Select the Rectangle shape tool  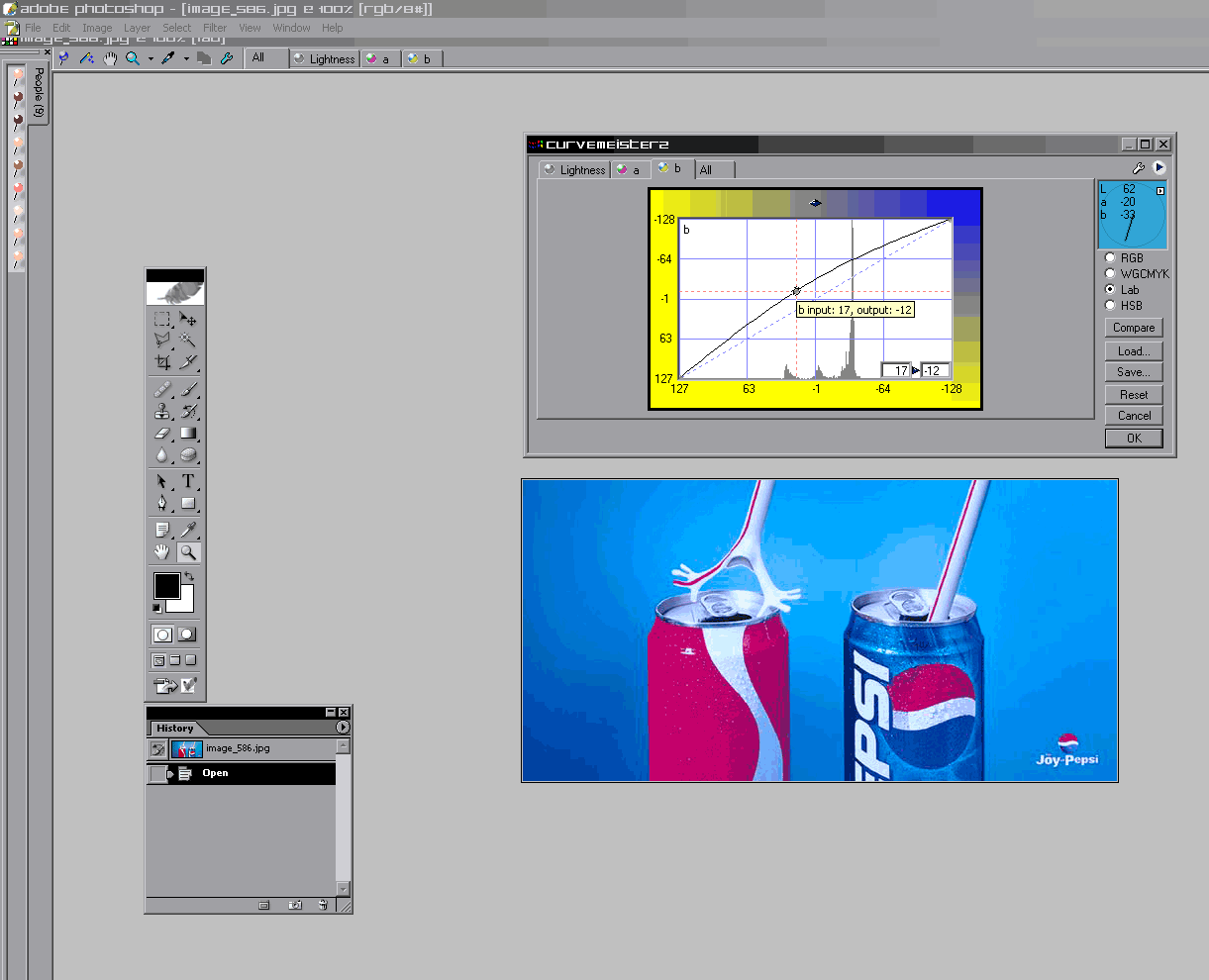click(x=188, y=503)
